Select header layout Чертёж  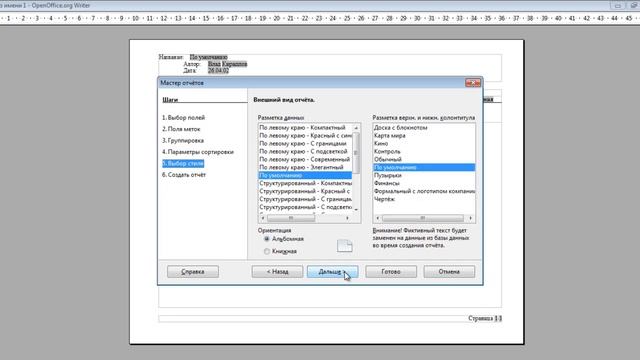[424, 199]
